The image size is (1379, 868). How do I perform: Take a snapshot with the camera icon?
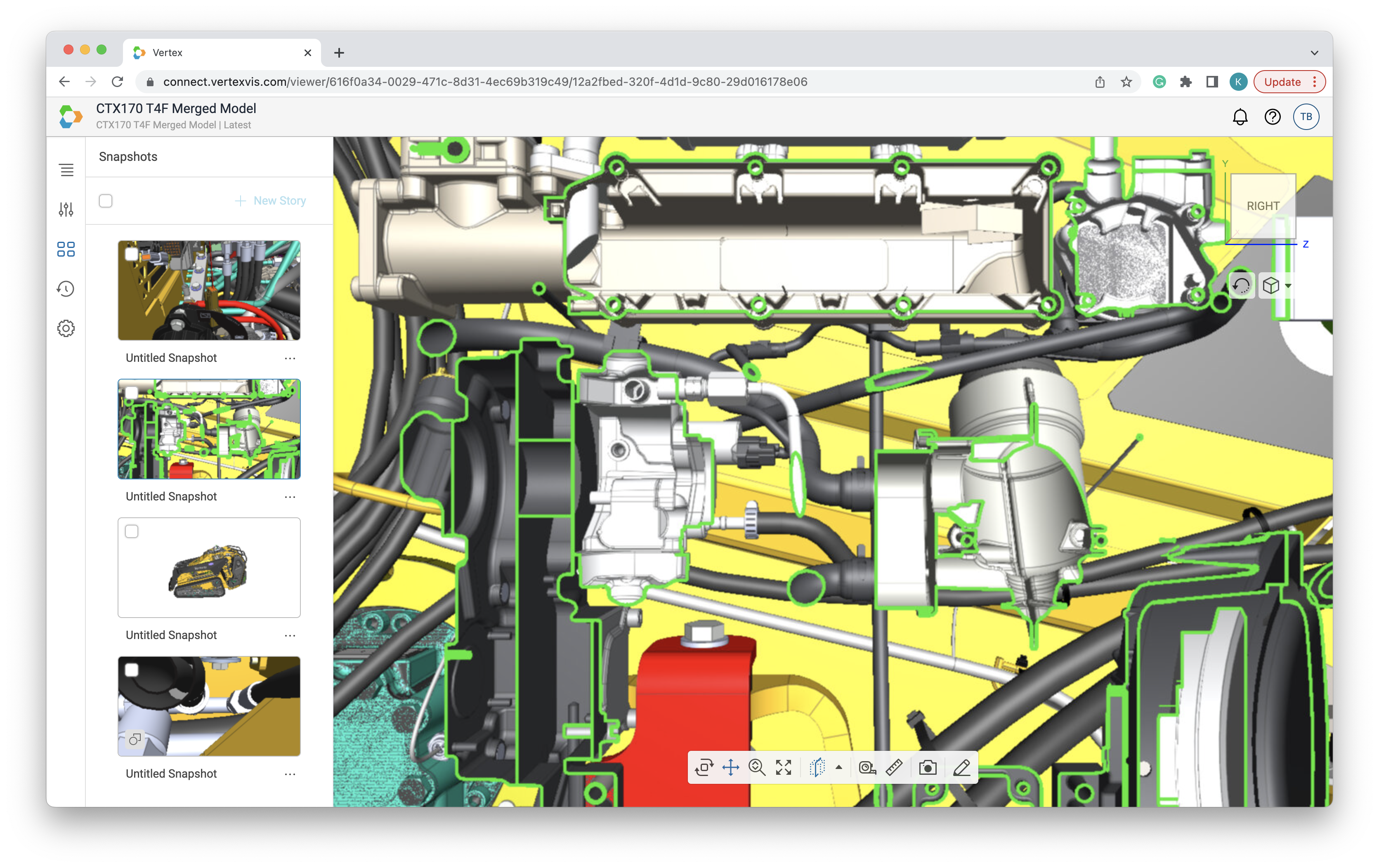coord(928,767)
